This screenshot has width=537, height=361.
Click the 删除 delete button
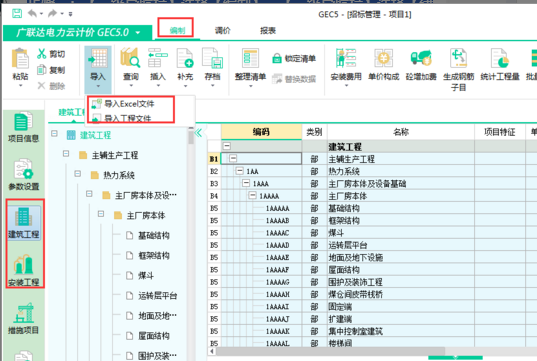coord(51,86)
